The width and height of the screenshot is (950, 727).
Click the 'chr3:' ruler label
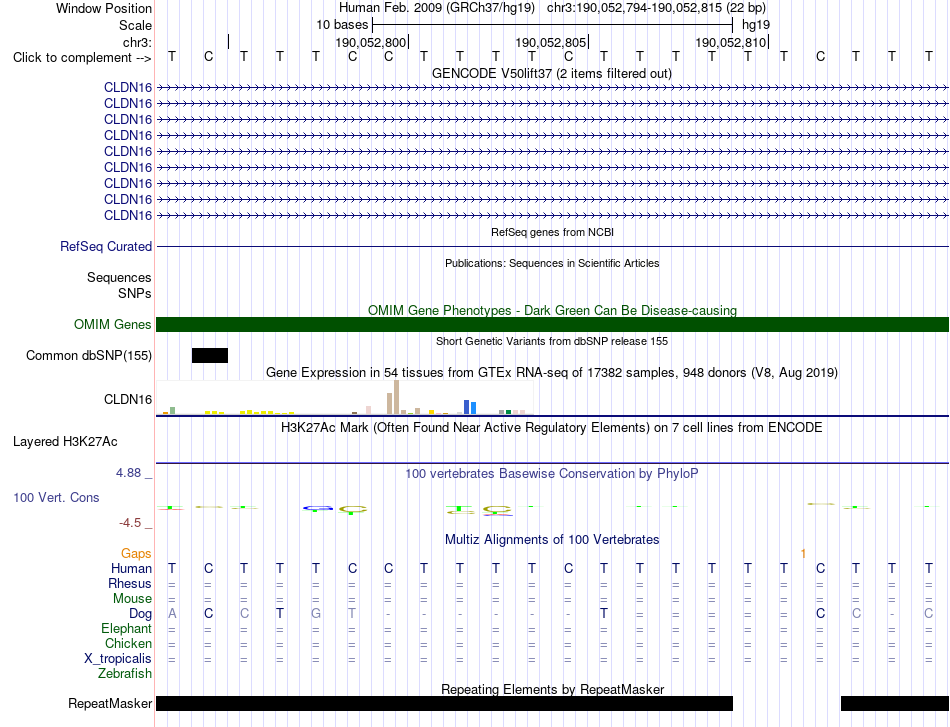(x=137, y=42)
